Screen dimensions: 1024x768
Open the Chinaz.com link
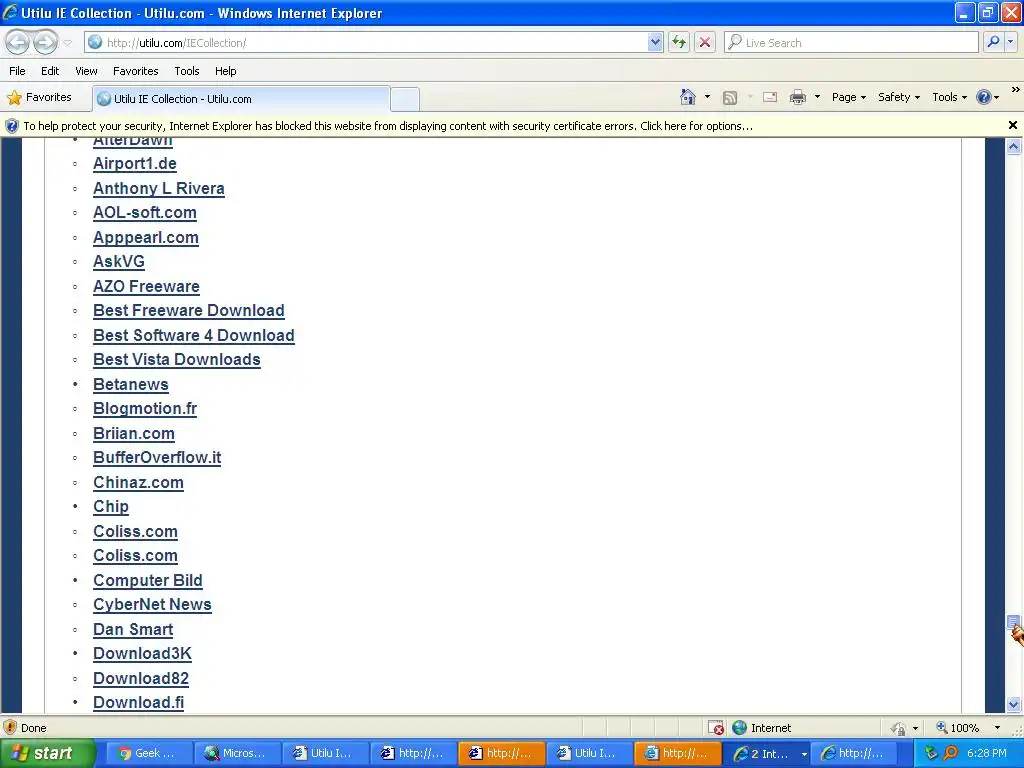tap(138, 482)
